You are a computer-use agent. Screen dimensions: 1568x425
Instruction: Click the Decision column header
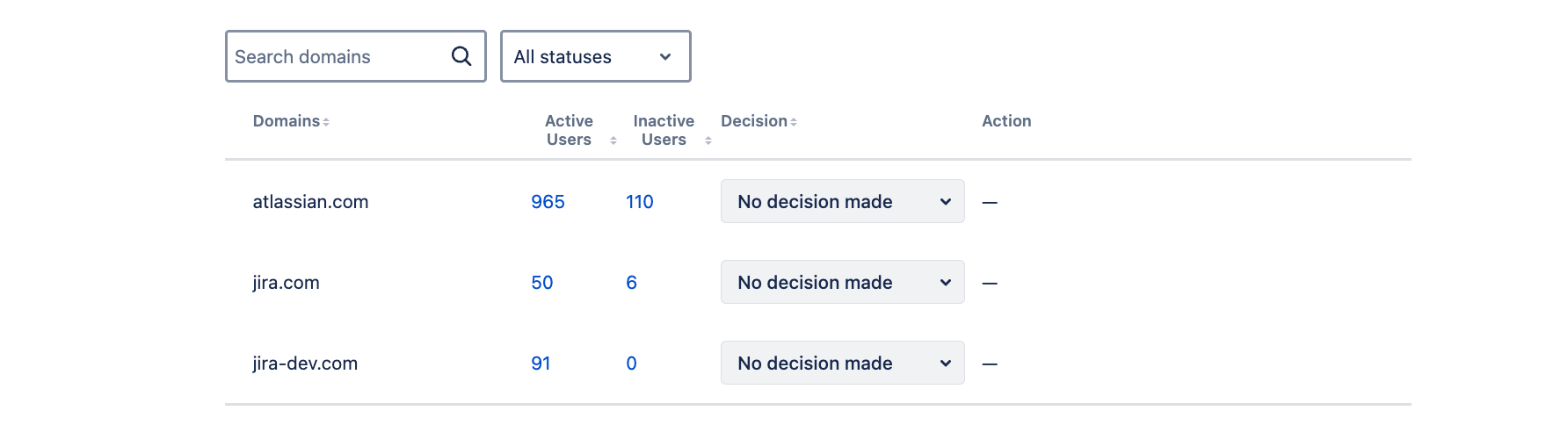coord(754,121)
